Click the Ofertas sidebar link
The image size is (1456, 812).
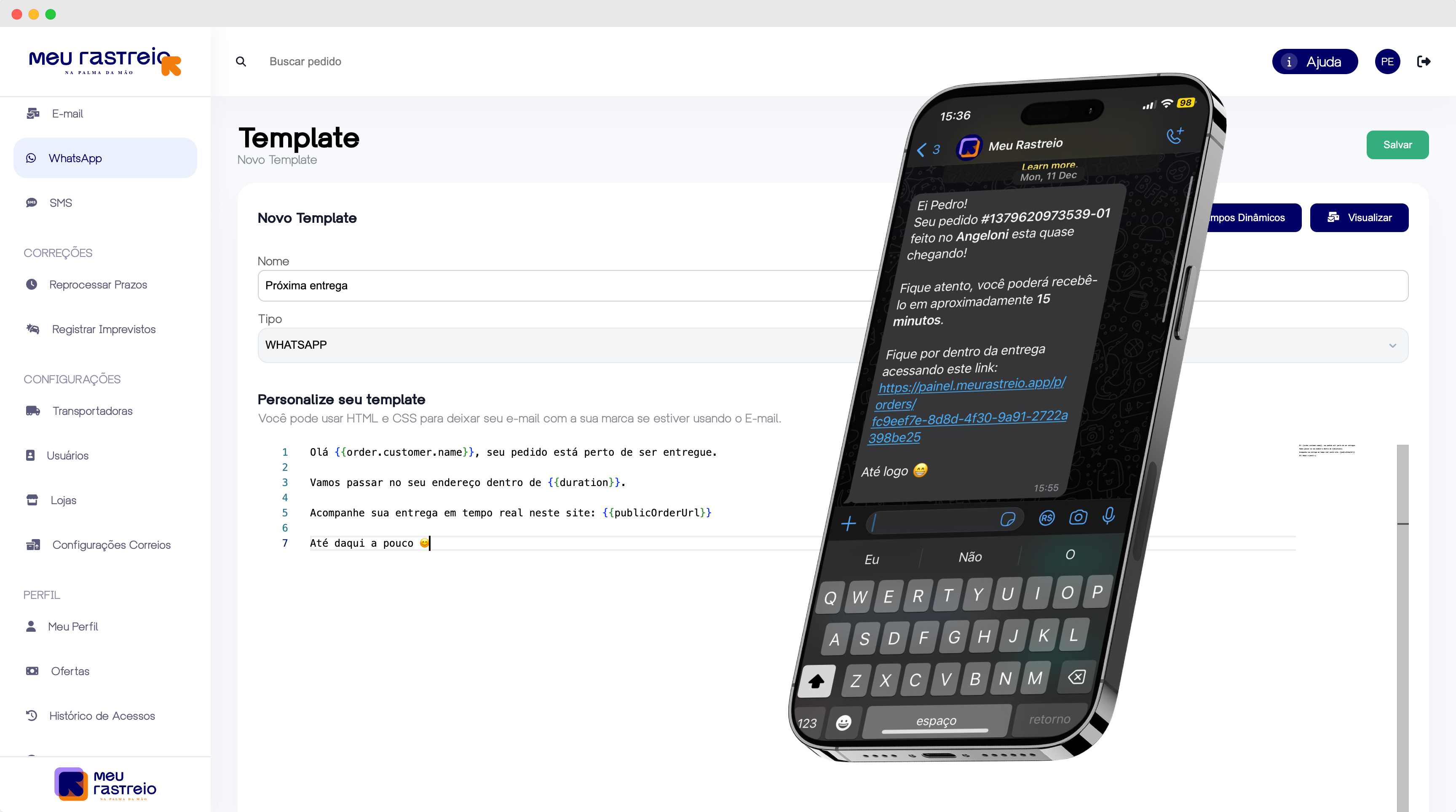coord(70,671)
